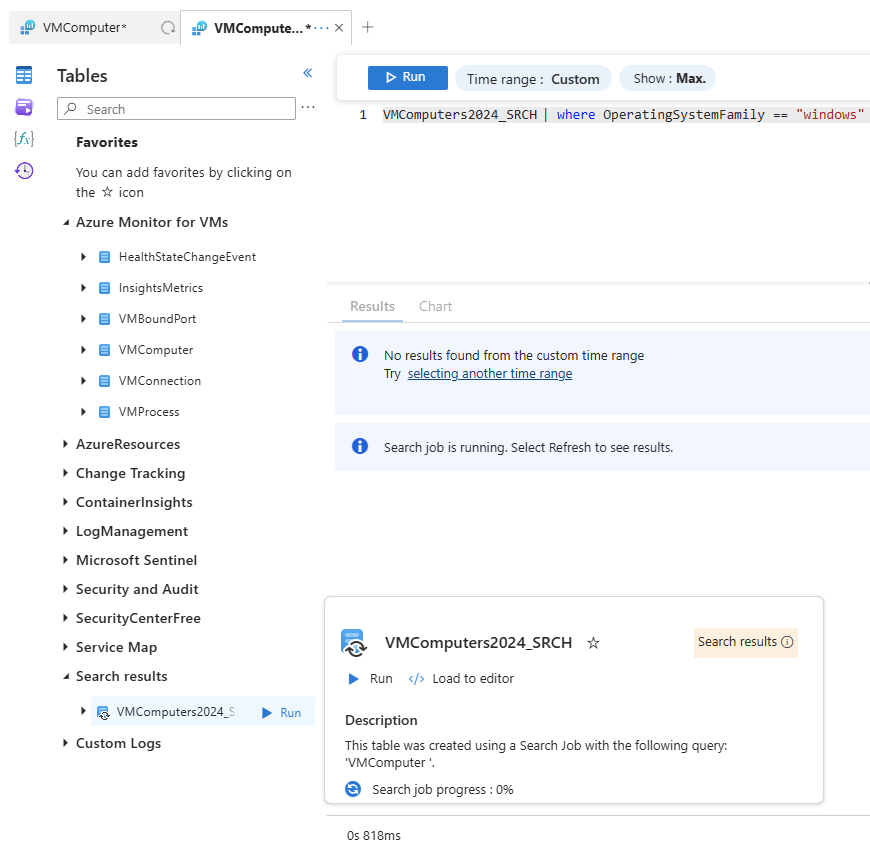Open the Query history clock icon

[x=24, y=170]
